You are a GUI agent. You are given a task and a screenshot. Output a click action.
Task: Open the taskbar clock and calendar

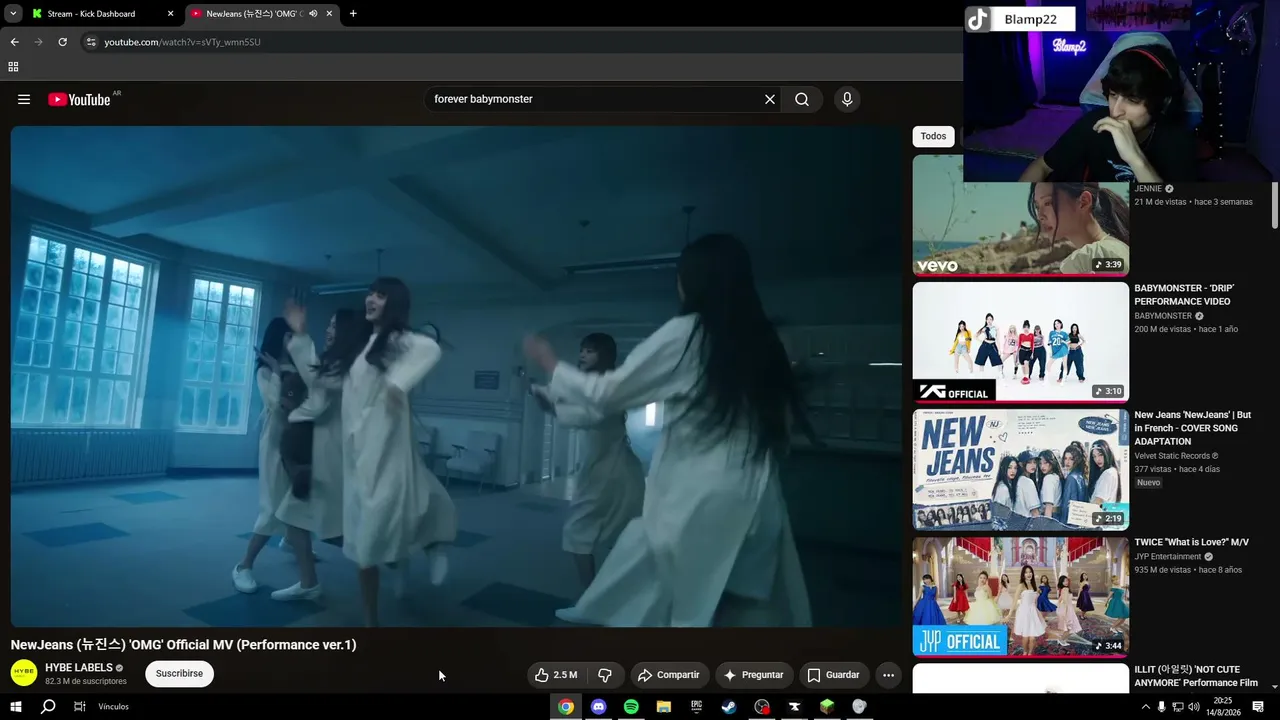point(1222,707)
